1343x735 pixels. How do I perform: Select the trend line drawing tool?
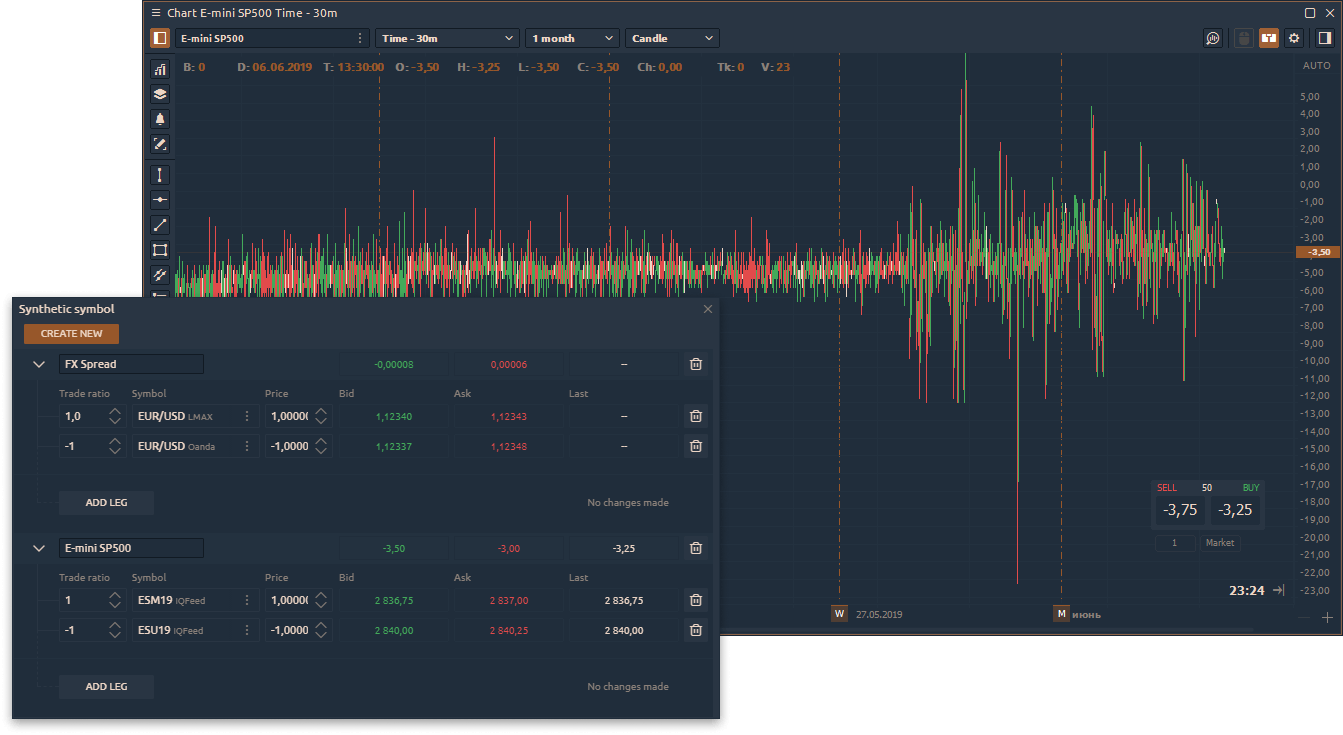[160, 225]
